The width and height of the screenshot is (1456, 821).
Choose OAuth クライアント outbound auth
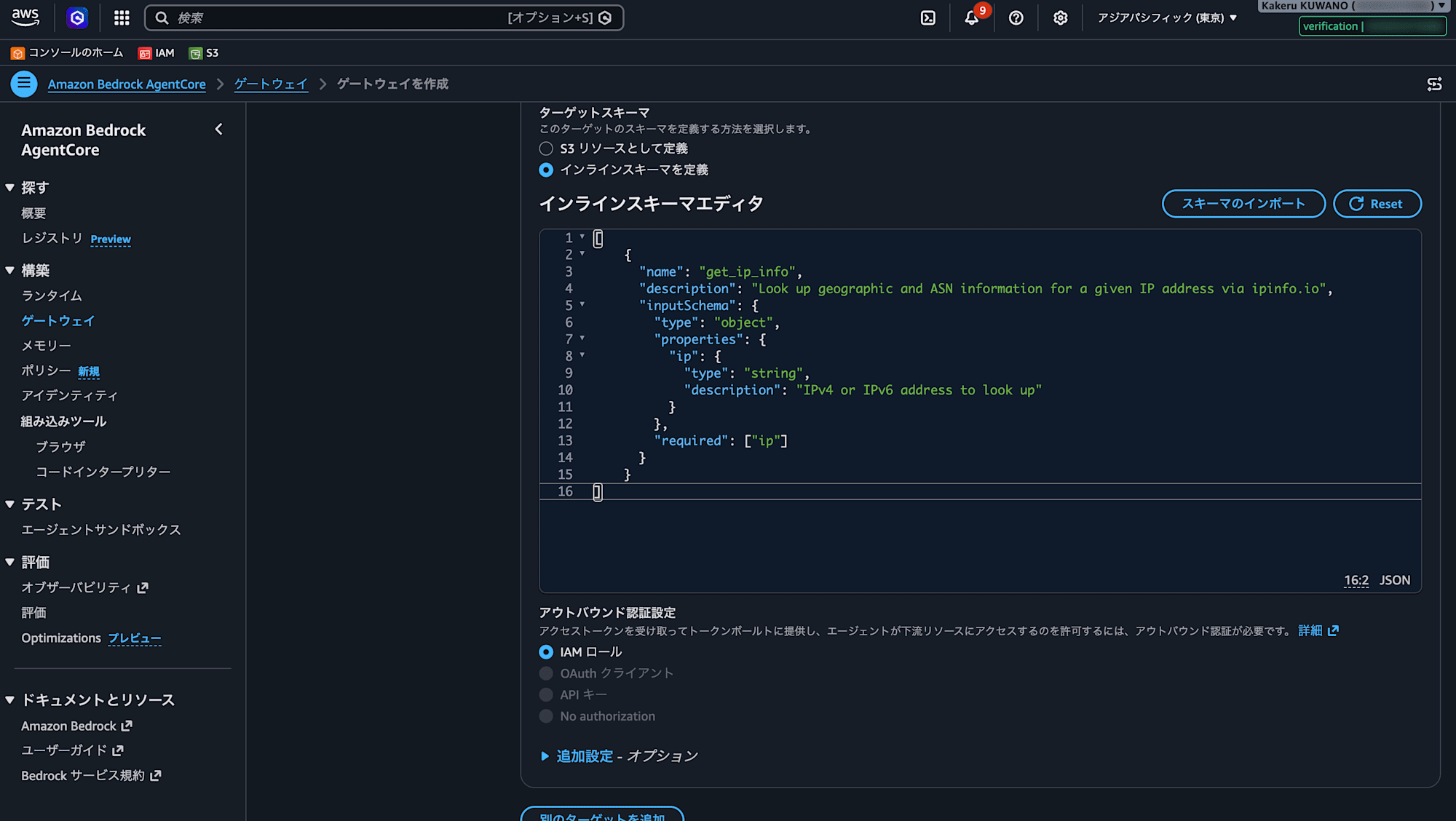546,673
